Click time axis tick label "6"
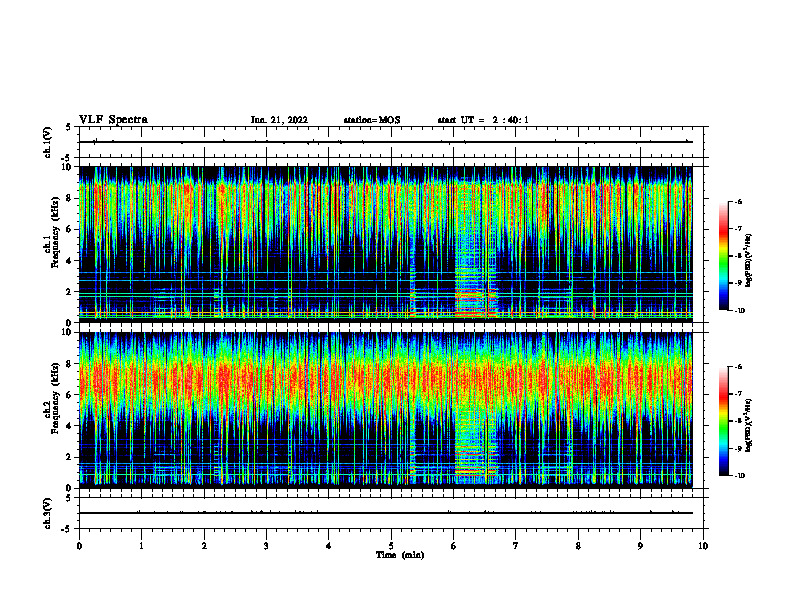The height and width of the screenshot is (612, 792). 453,546
